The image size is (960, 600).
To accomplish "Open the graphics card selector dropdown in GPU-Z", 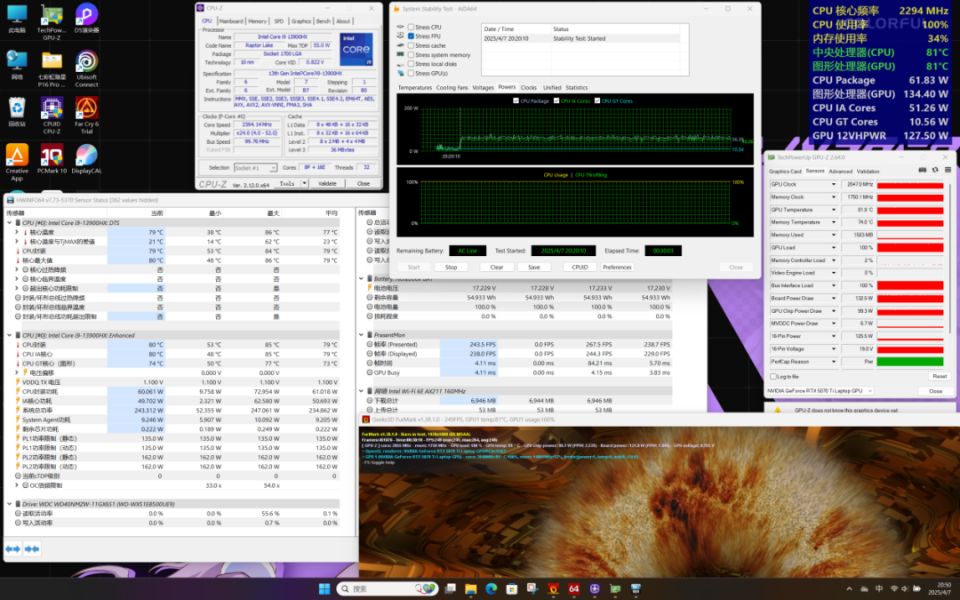I will tap(869, 390).
